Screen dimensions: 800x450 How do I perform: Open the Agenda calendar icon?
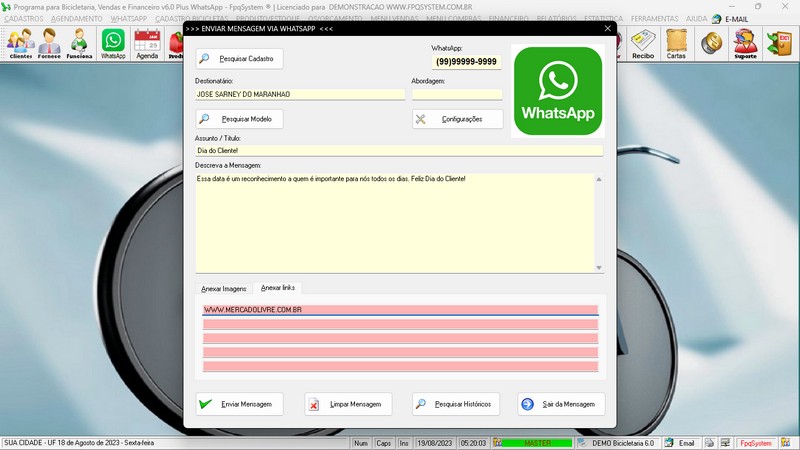(147, 43)
